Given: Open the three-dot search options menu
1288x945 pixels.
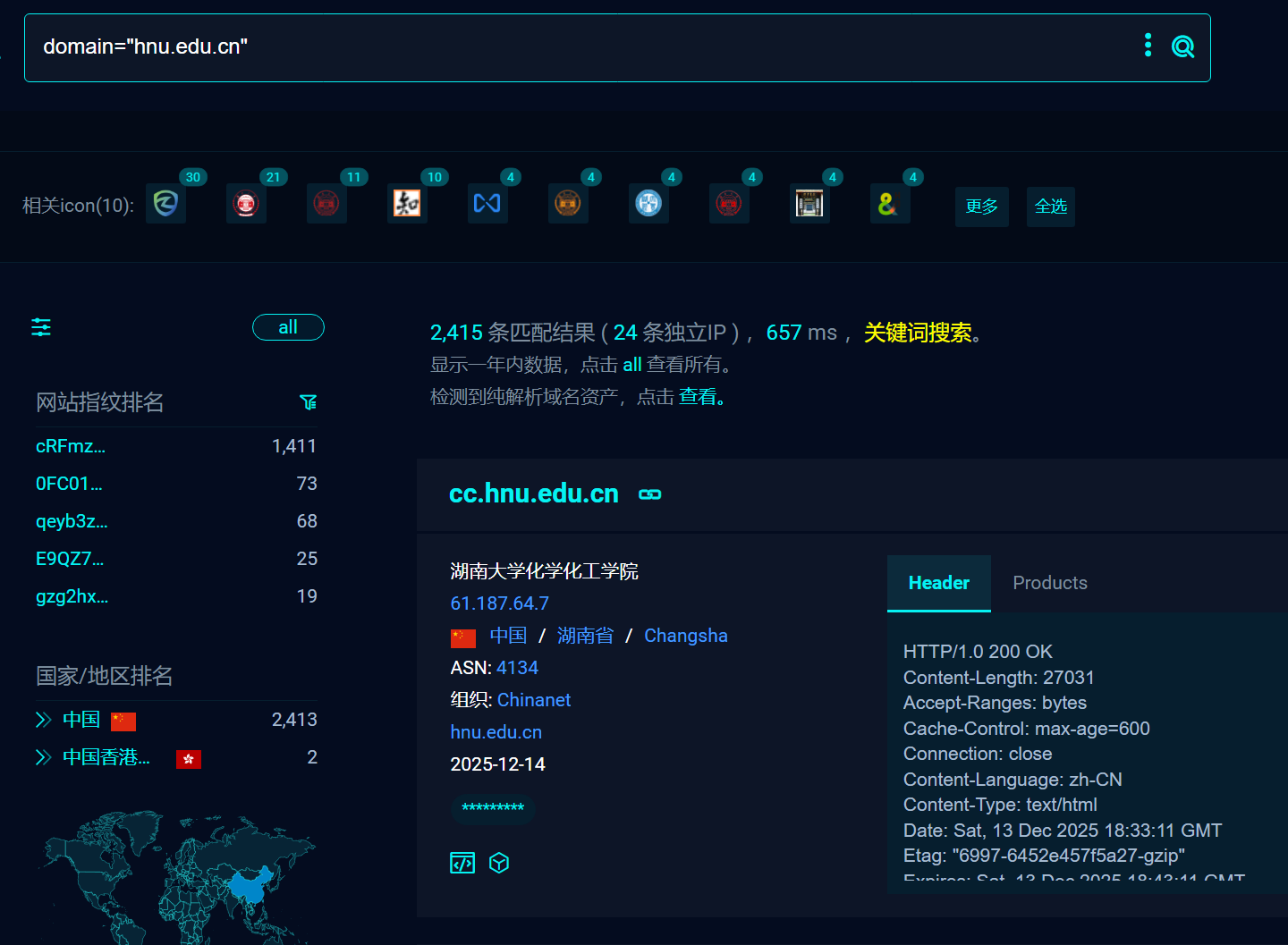Looking at the screenshot, I should [1148, 46].
